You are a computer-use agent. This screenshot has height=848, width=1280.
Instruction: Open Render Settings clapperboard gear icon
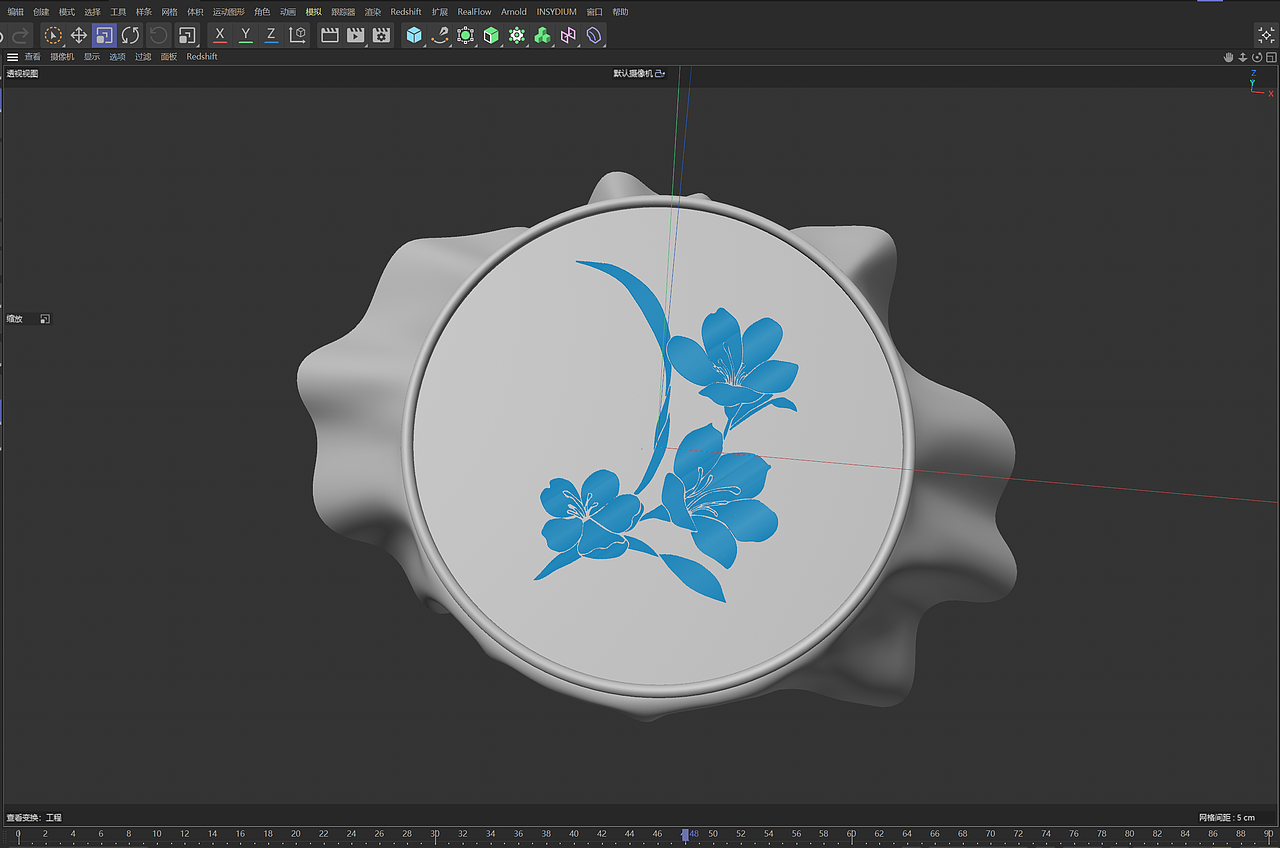[x=381, y=35]
